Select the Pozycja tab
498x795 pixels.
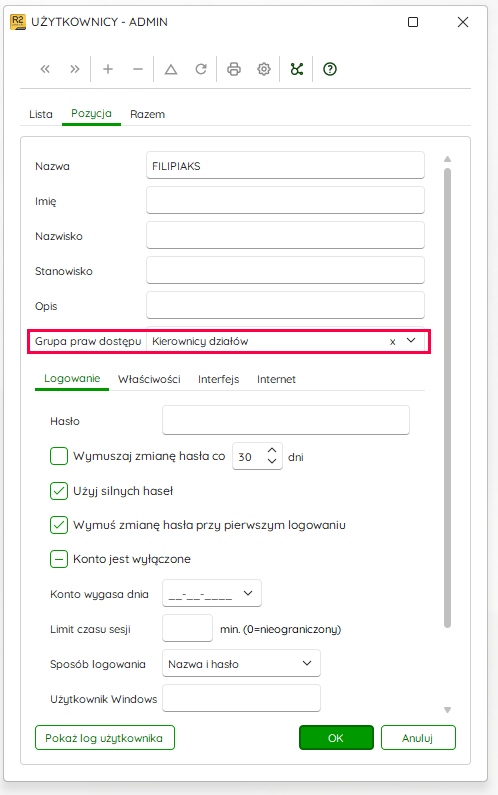[x=91, y=114]
